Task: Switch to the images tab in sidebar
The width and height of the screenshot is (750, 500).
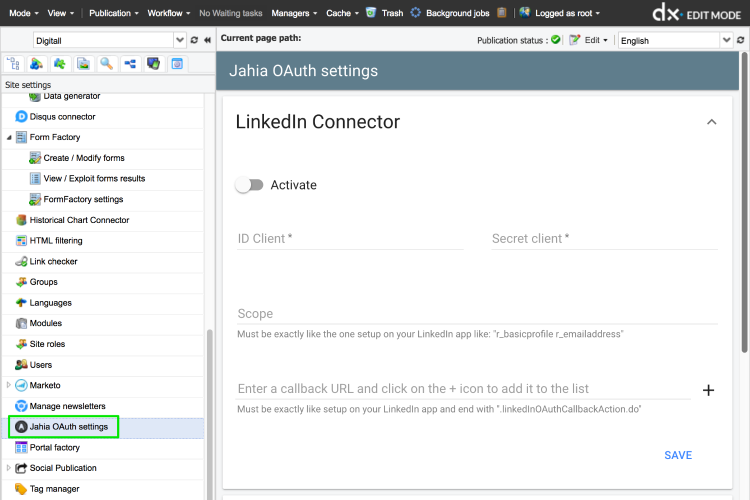Action: (x=83, y=64)
